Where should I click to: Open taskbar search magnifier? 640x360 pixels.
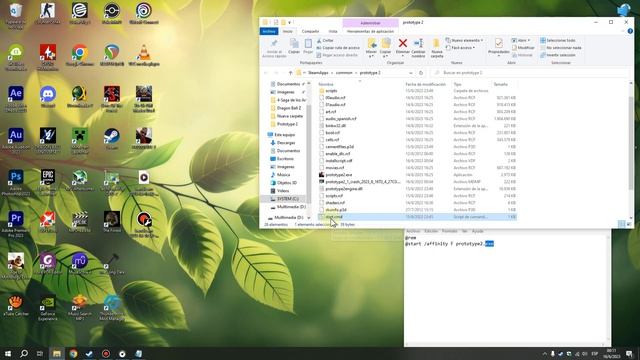pos(24,353)
